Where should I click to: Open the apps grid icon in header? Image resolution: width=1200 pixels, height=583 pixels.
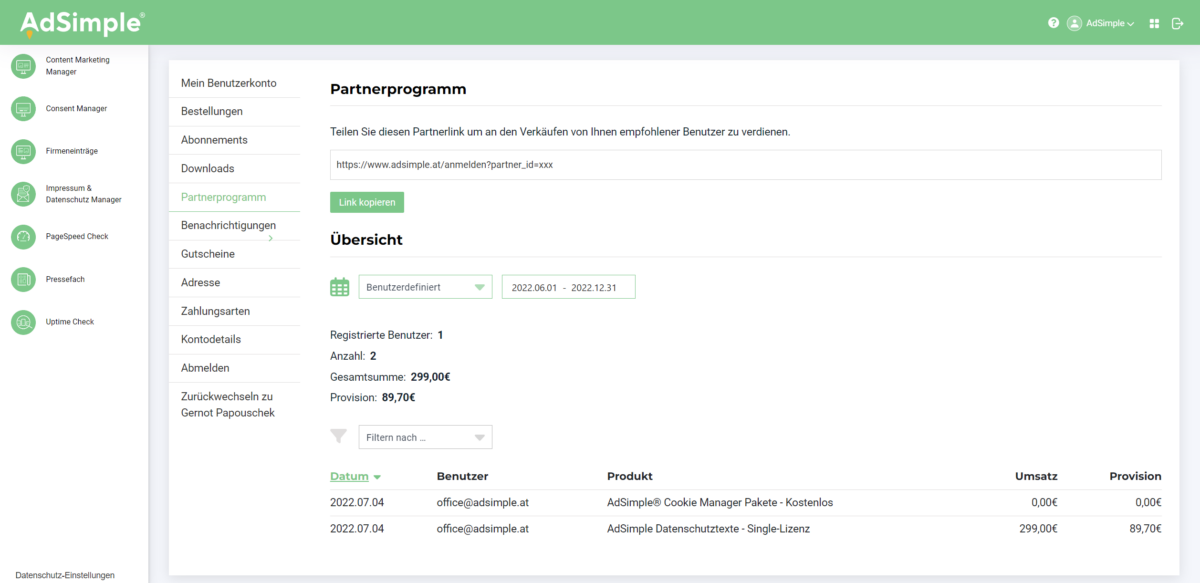click(1155, 23)
